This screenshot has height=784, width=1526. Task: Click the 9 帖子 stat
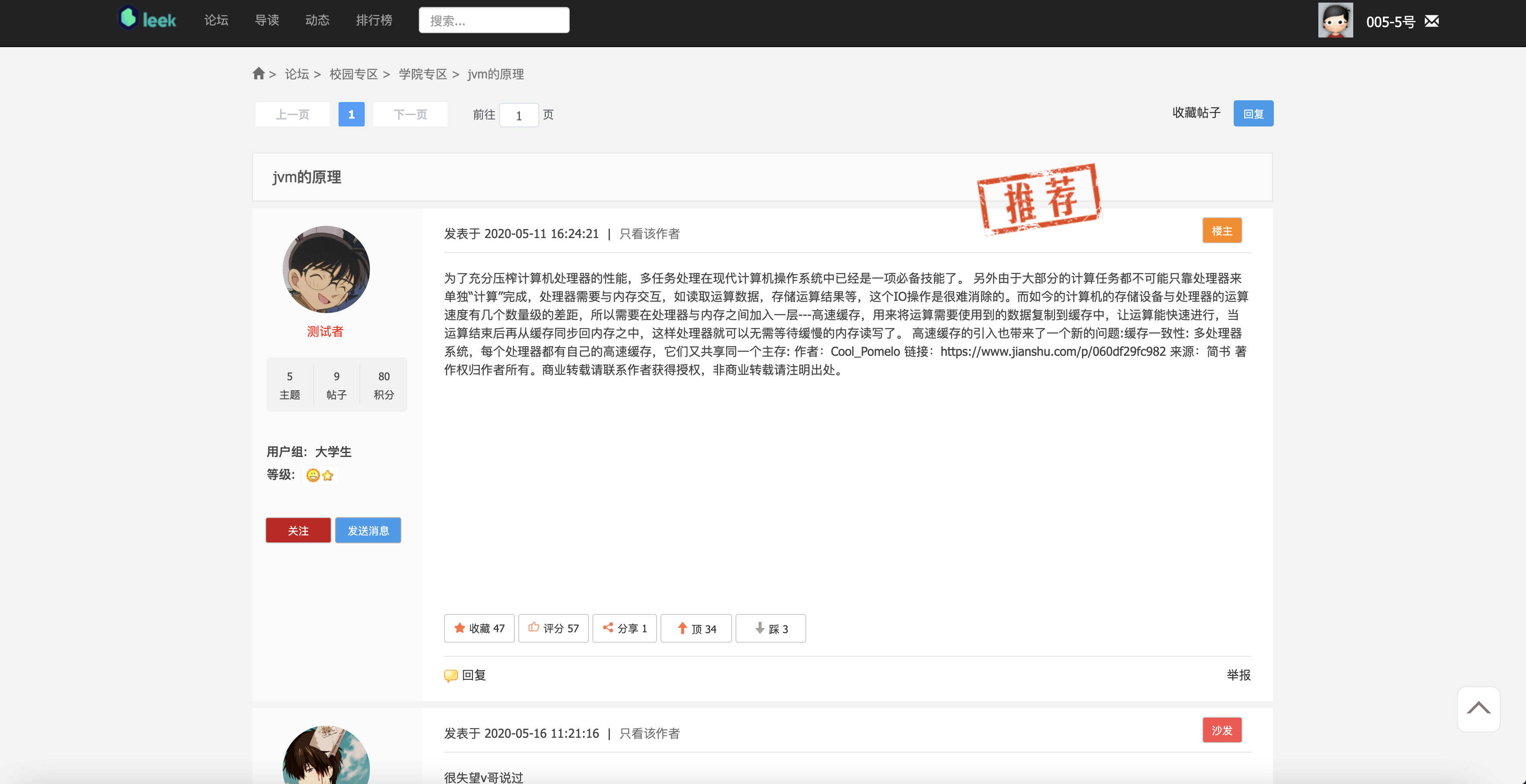point(336,385)
